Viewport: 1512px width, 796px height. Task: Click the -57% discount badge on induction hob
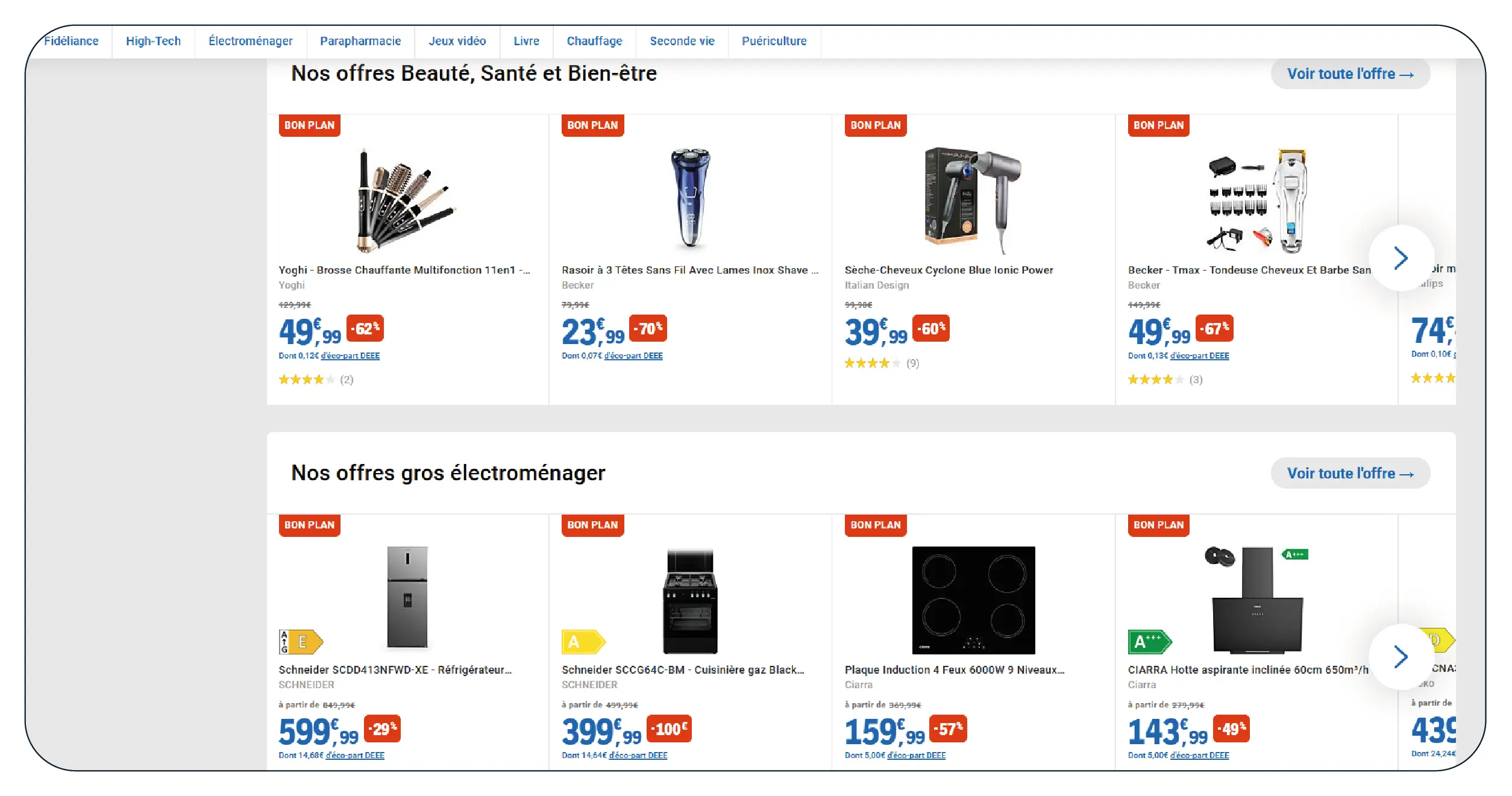pyautogui.click(x=948, y=729)
